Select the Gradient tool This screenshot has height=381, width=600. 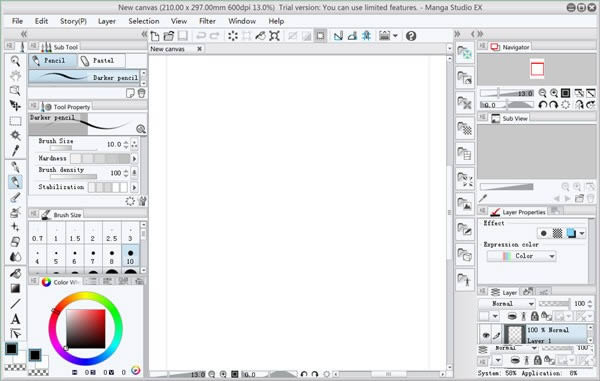click(15, 288)
